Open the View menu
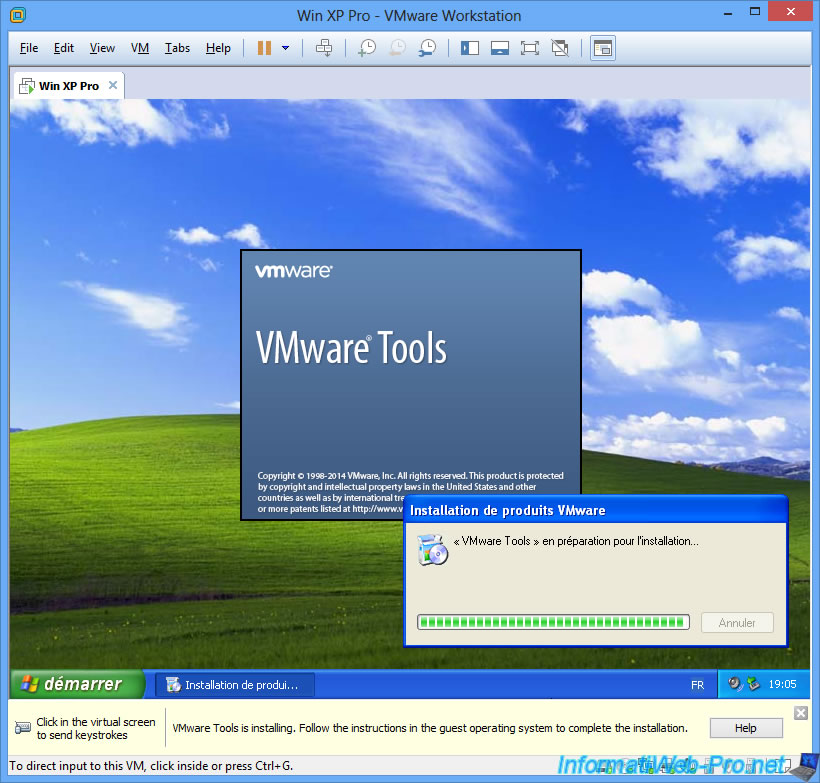This screenshot has width=820, height=783. click(102, 48)
